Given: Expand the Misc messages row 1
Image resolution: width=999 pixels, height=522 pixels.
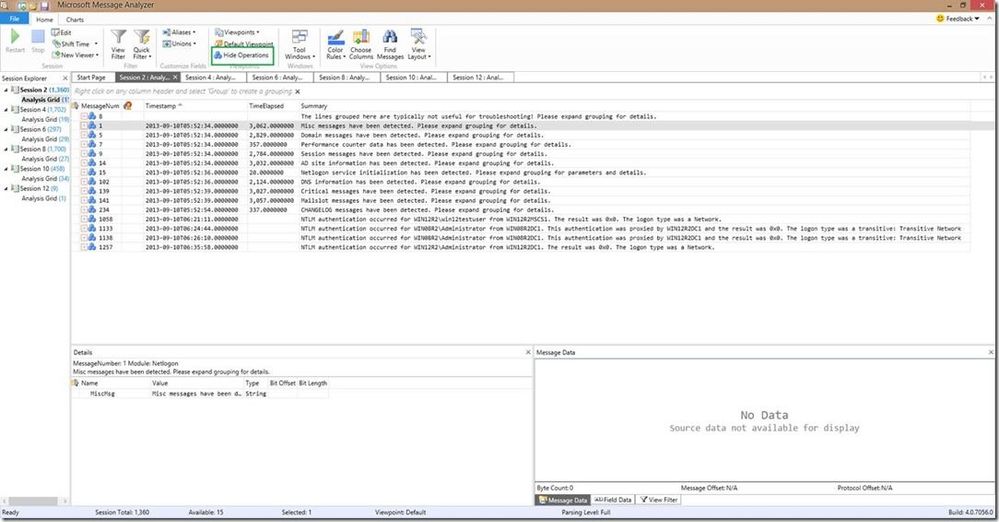Looking at the screenshot, I should coord(84,126).
